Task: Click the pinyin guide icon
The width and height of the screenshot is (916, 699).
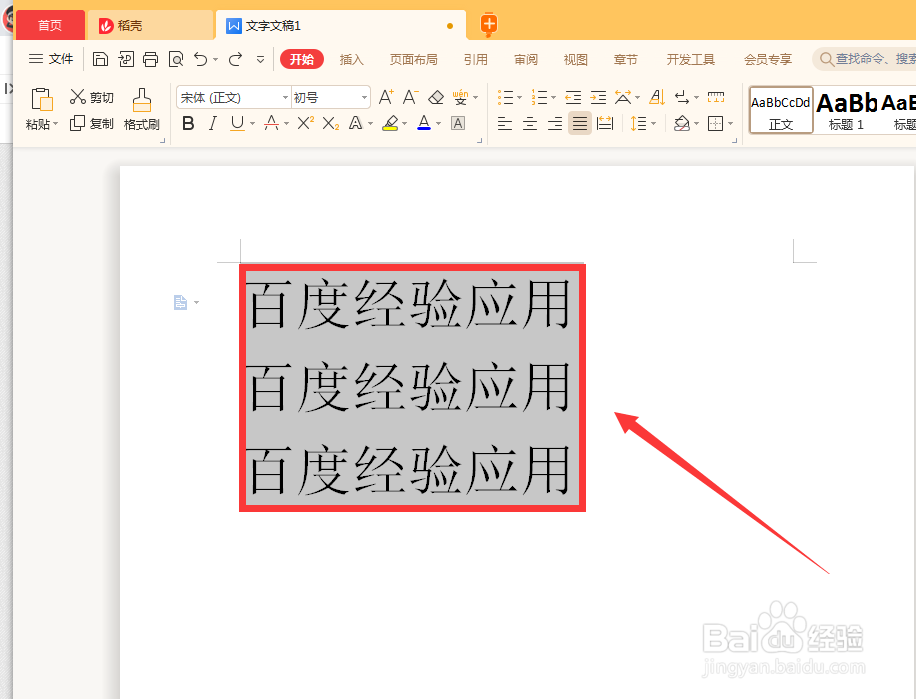Action: click(460, 97)
